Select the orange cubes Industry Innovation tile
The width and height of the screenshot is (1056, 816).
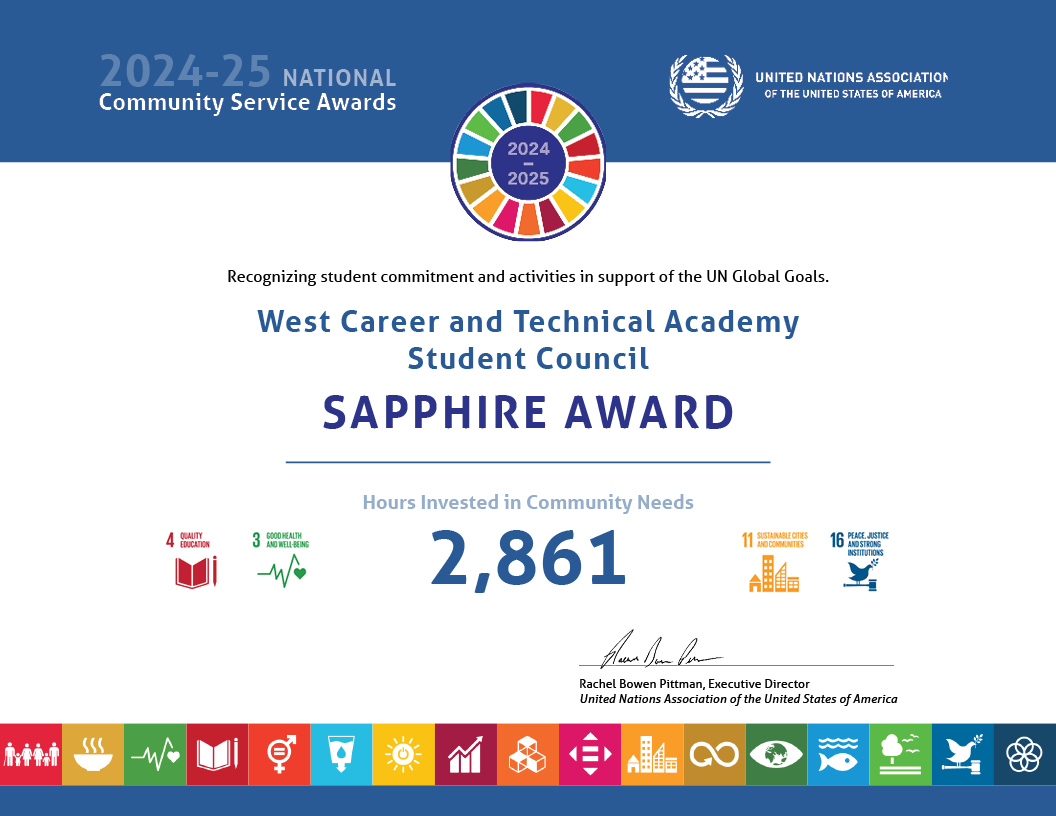coord(528,754)
